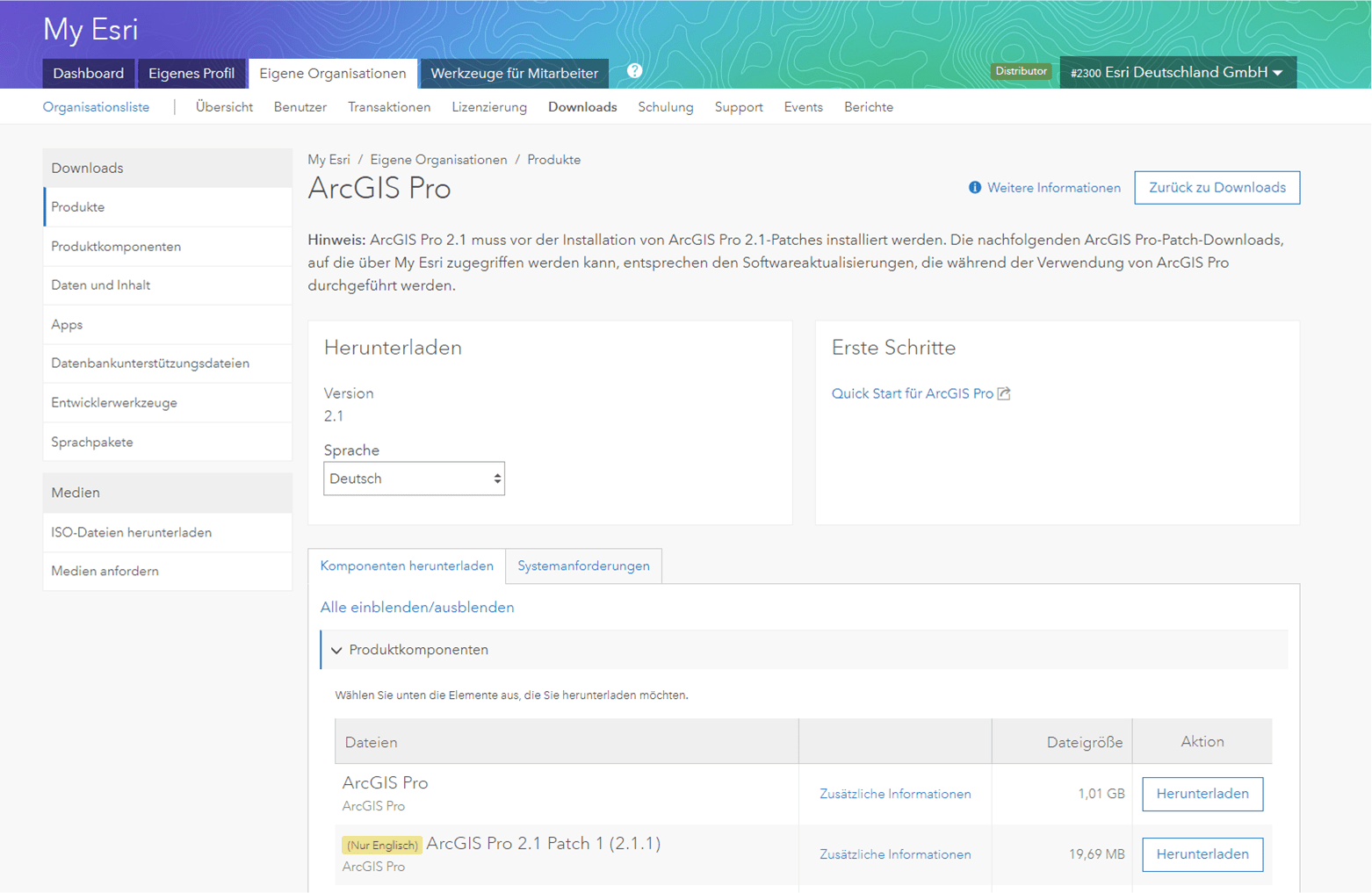Select the Eigene Organisationen tab

click(333, 73)
